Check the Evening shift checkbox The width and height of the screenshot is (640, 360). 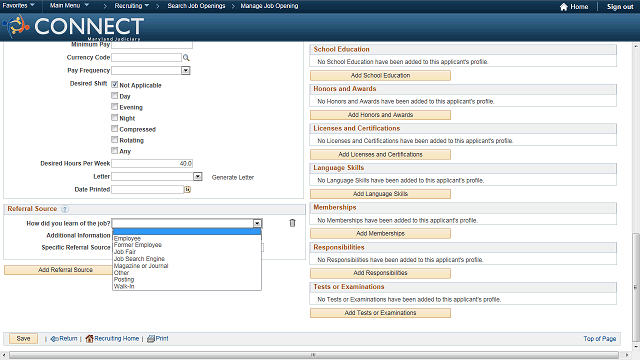click(x=115, y=107)
